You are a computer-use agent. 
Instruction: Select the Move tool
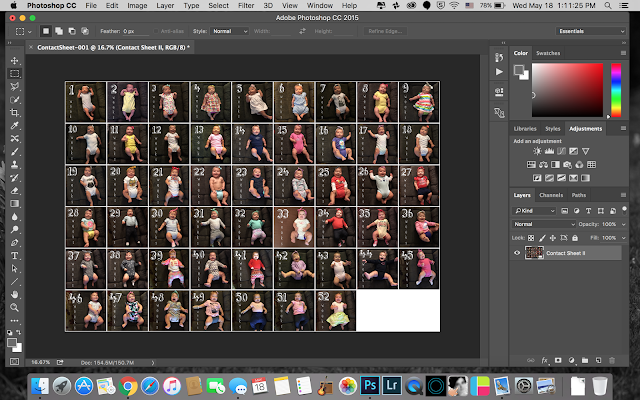[15, 61]
